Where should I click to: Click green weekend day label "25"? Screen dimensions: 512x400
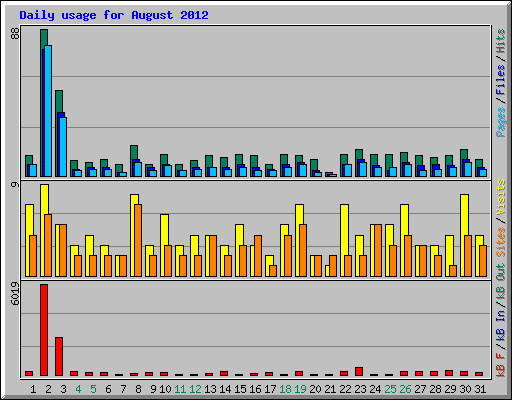[x=390, y=389]
